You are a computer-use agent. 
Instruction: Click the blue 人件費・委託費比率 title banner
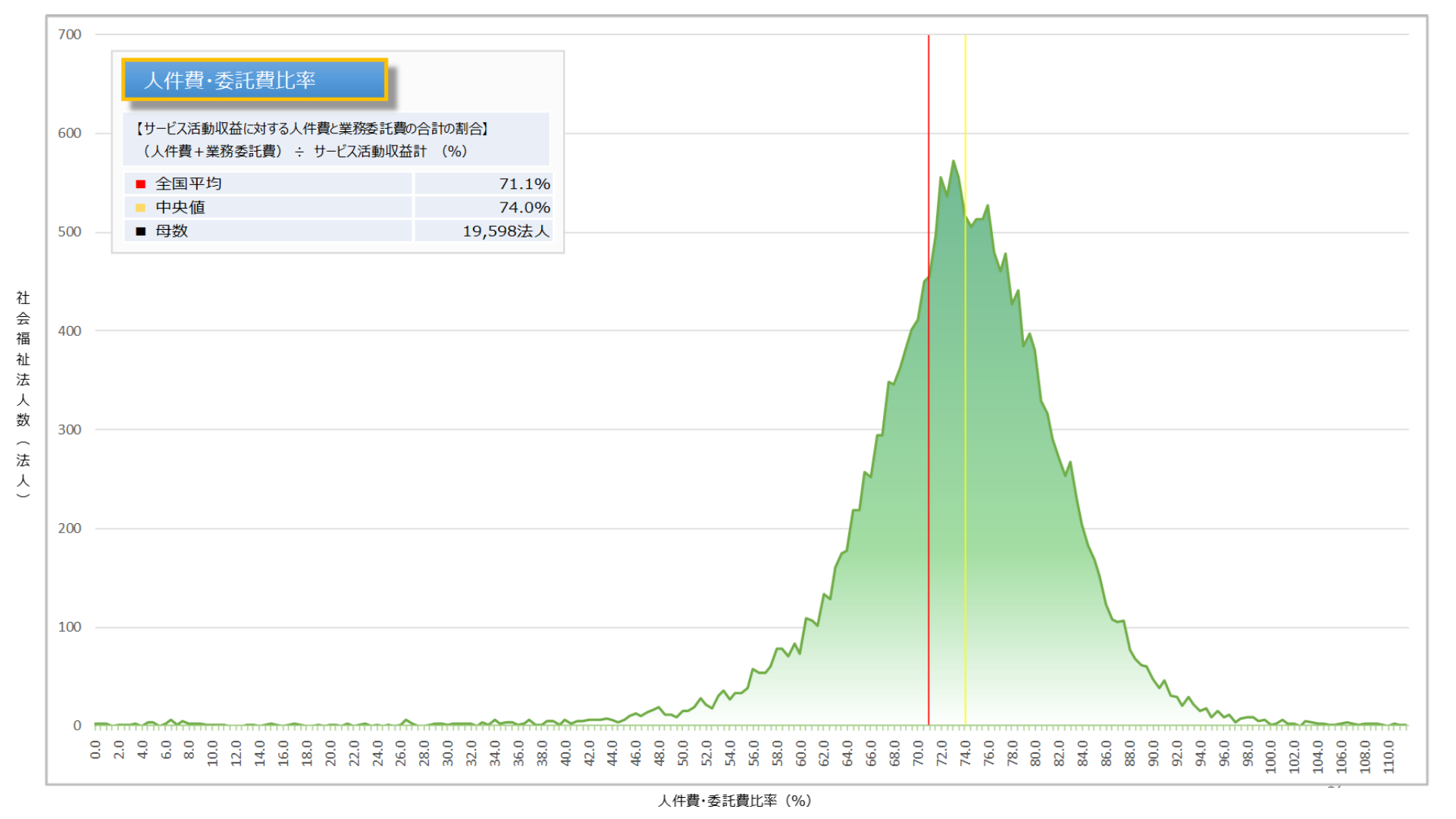click(255, 80)
